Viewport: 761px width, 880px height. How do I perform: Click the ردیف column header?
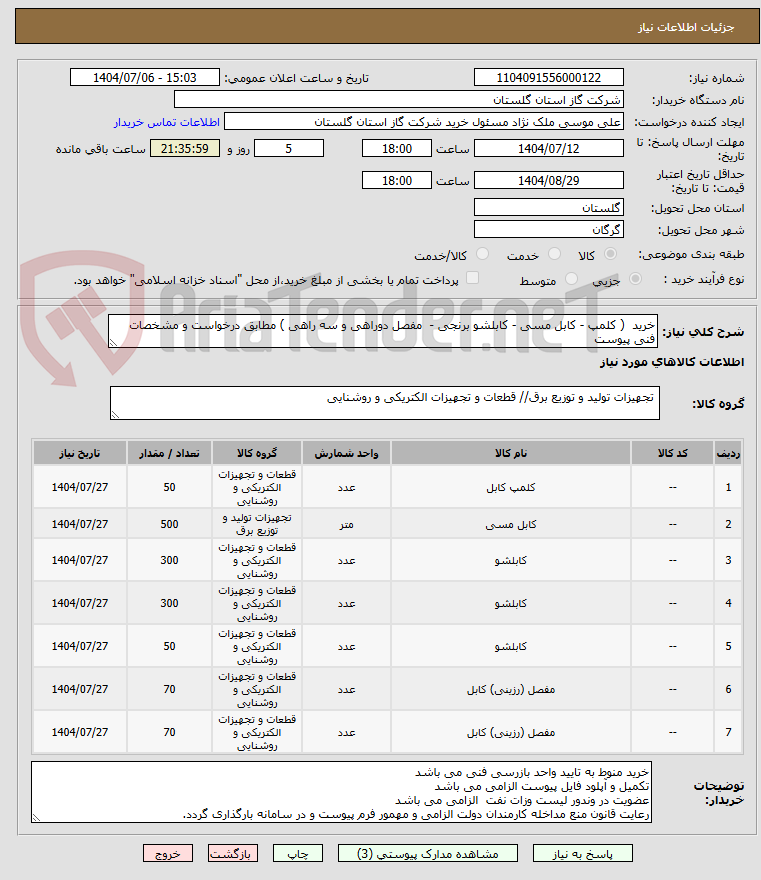tap(728, 453)
